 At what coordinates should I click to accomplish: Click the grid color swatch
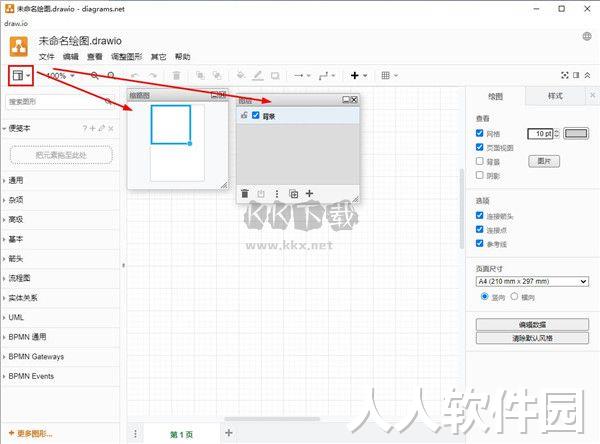pos(576,133)
